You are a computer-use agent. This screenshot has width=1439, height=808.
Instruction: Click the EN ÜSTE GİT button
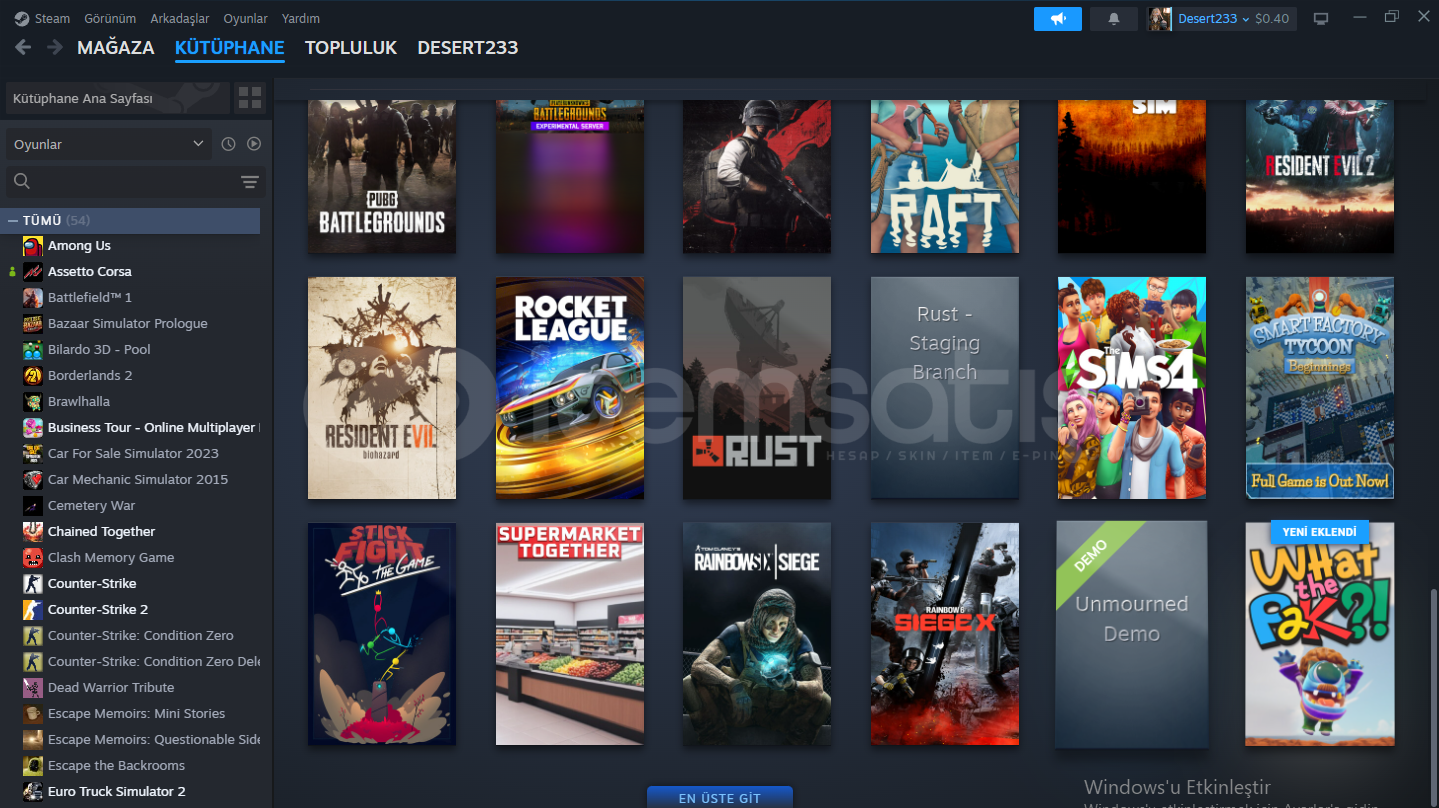[720, 797]
